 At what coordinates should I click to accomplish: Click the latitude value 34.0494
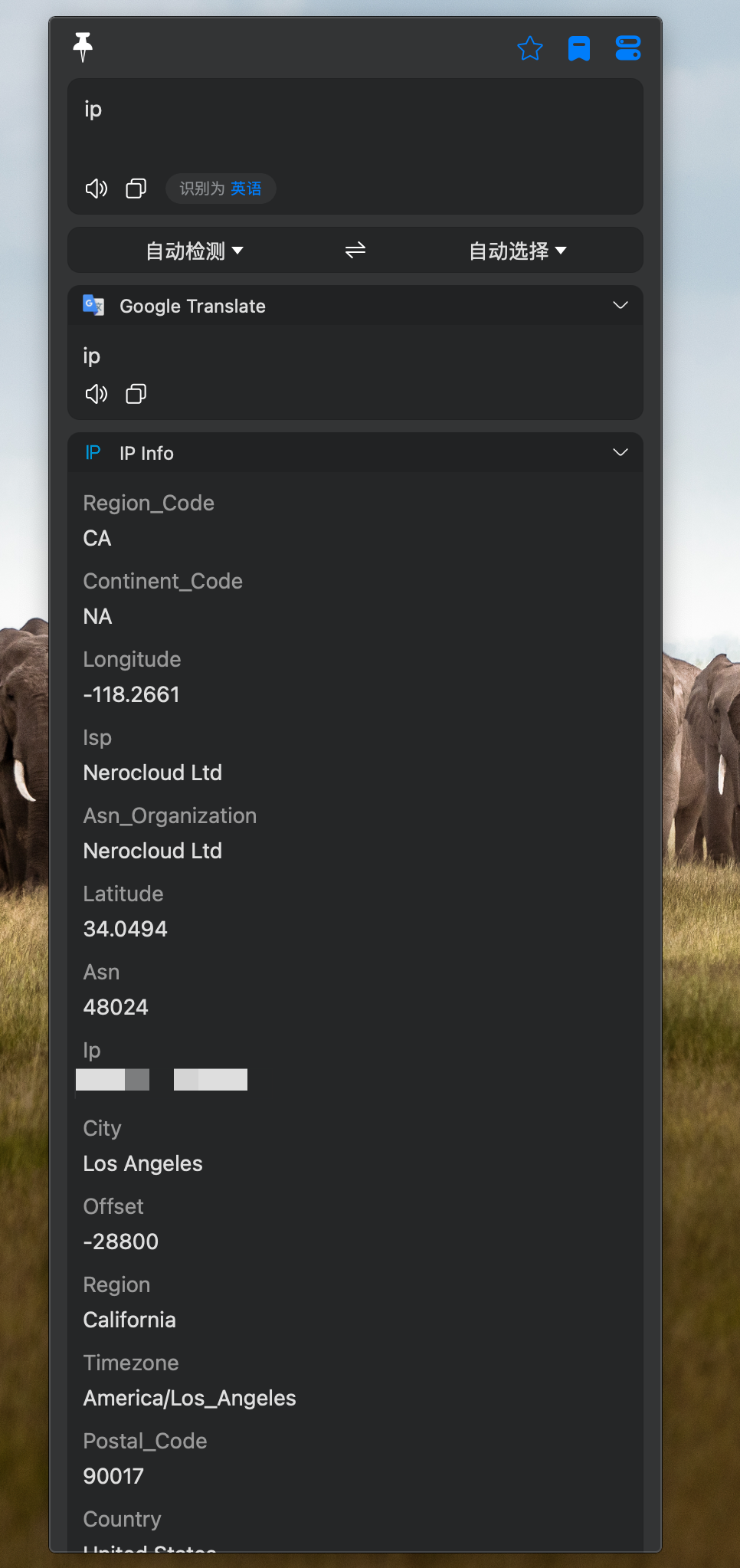click(125, 929)
